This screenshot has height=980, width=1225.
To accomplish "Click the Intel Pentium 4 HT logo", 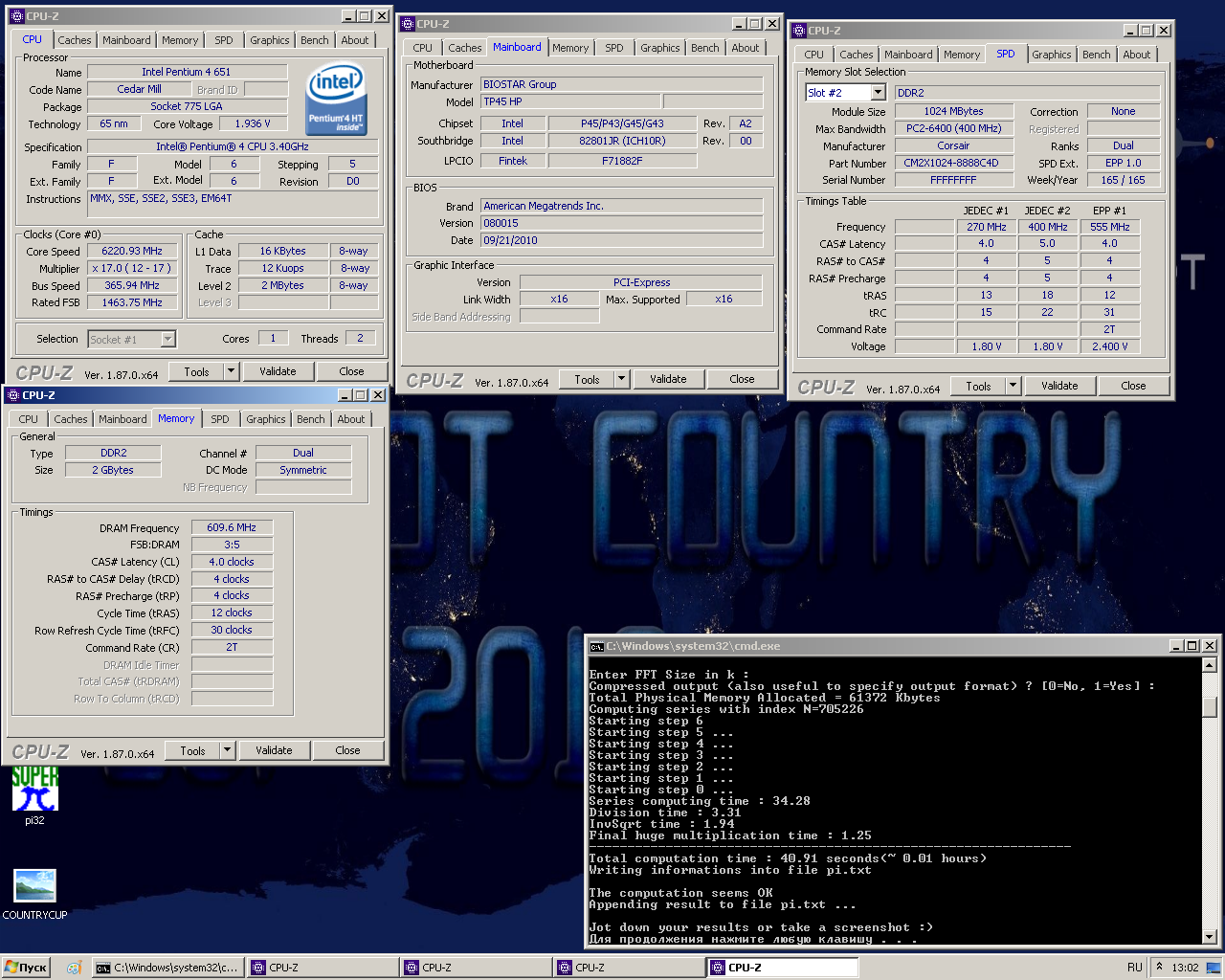I will point(335,100).
